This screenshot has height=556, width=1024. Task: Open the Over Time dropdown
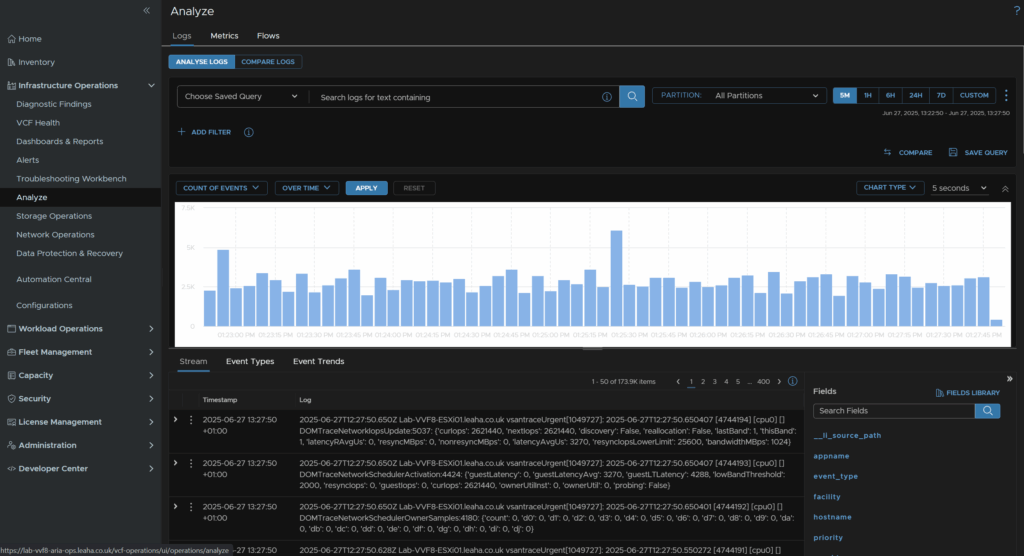pos(306,188)
